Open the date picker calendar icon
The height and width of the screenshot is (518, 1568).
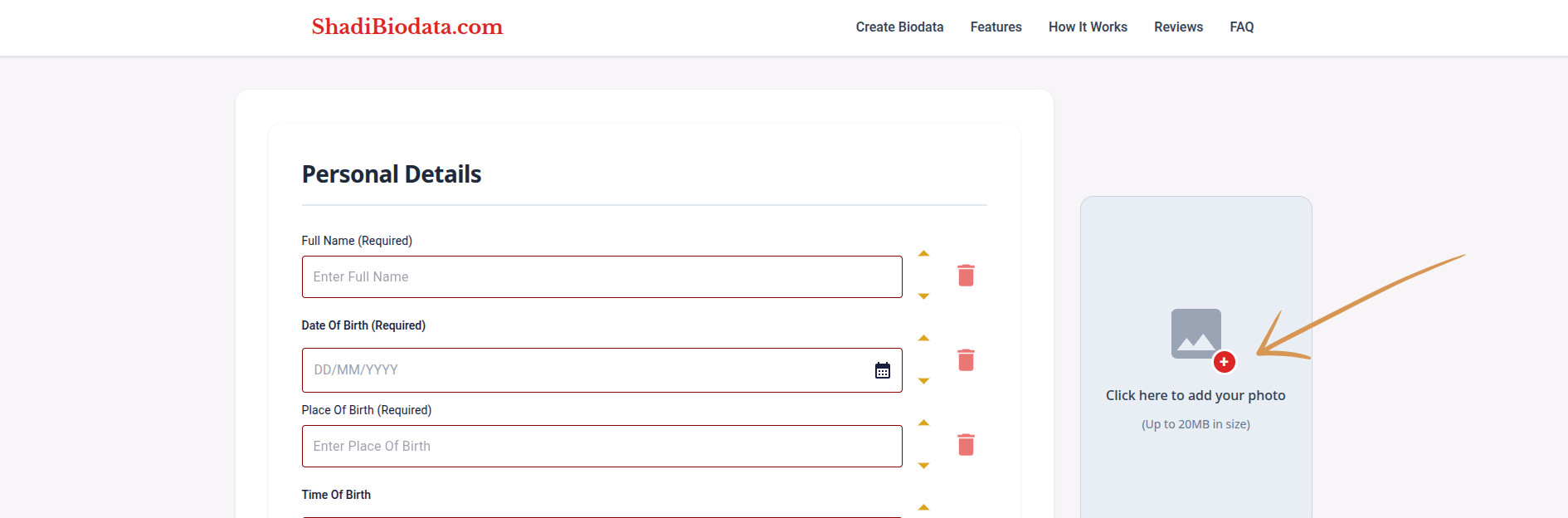[883, 370]
